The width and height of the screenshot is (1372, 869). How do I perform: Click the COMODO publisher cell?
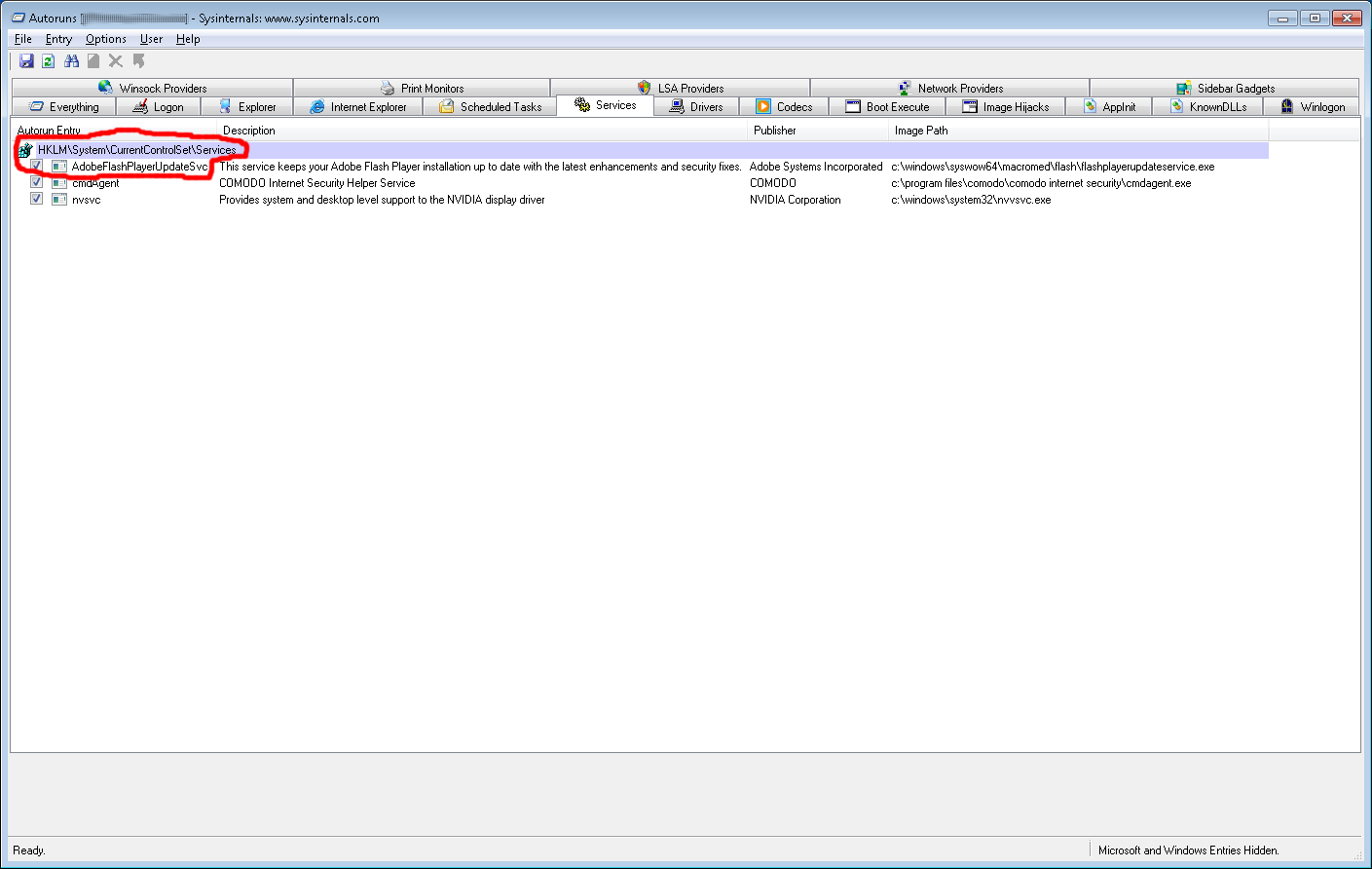pyautogui.click(x=773, y=183)
